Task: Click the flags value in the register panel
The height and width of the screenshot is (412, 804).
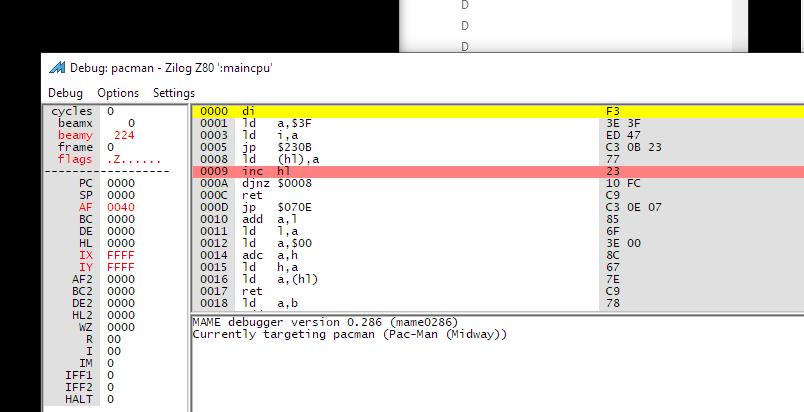Action: point(132,159)
